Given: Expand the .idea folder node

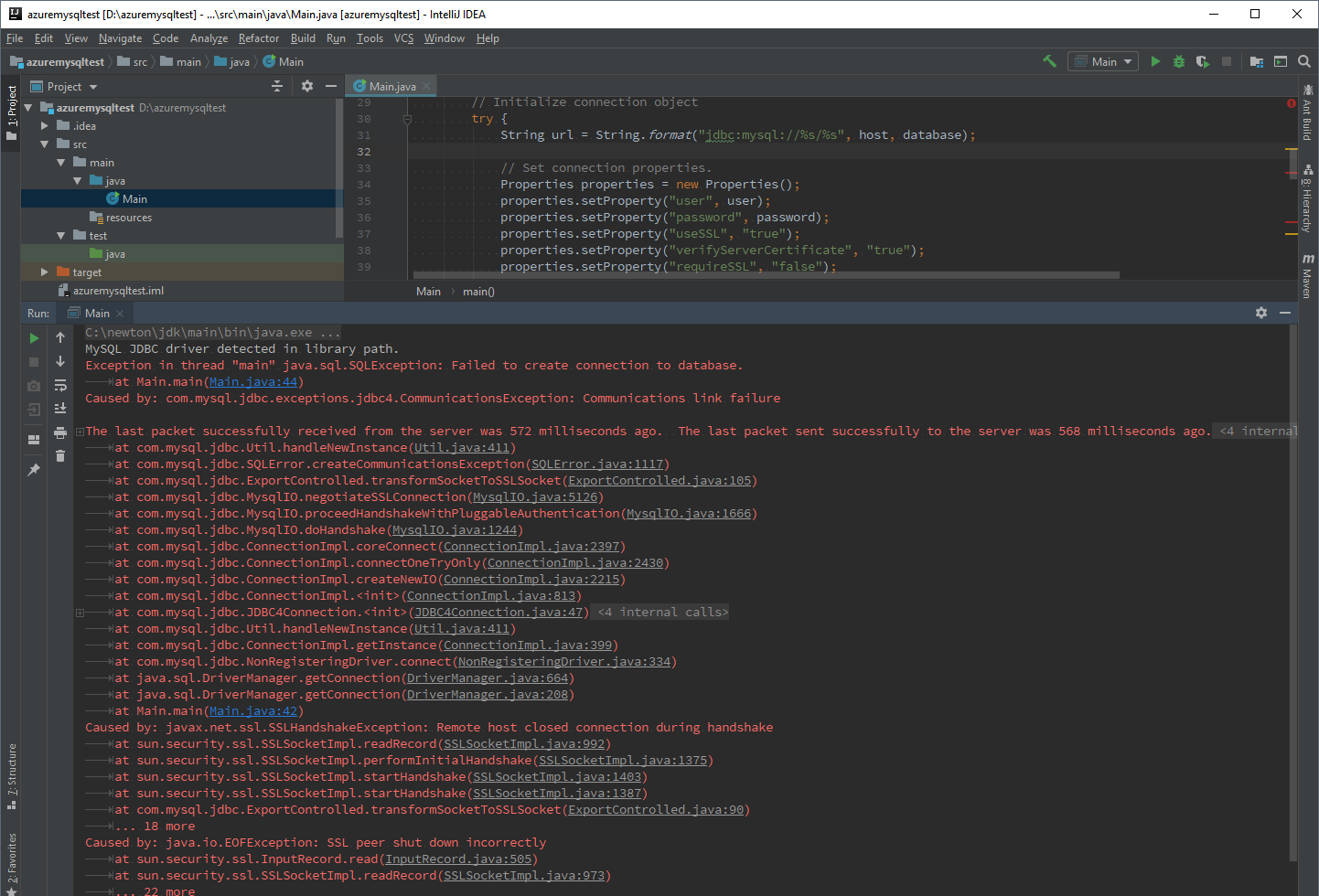Looking at the screenshot, I should coord(45,126).
